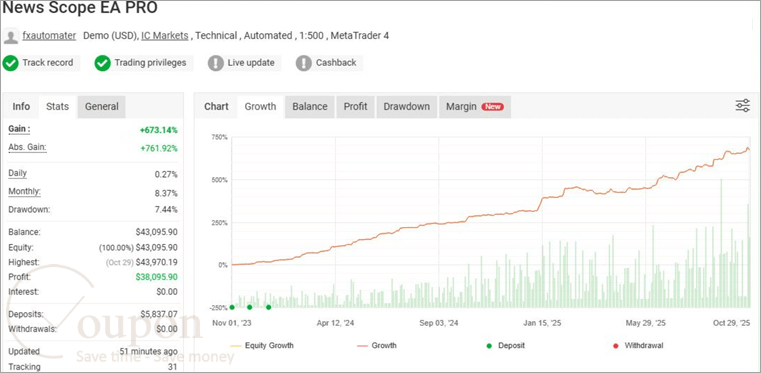Screen dimensions: 761x373
Task: Click the Cashback badge label
Action: click(x=336, y=63)
